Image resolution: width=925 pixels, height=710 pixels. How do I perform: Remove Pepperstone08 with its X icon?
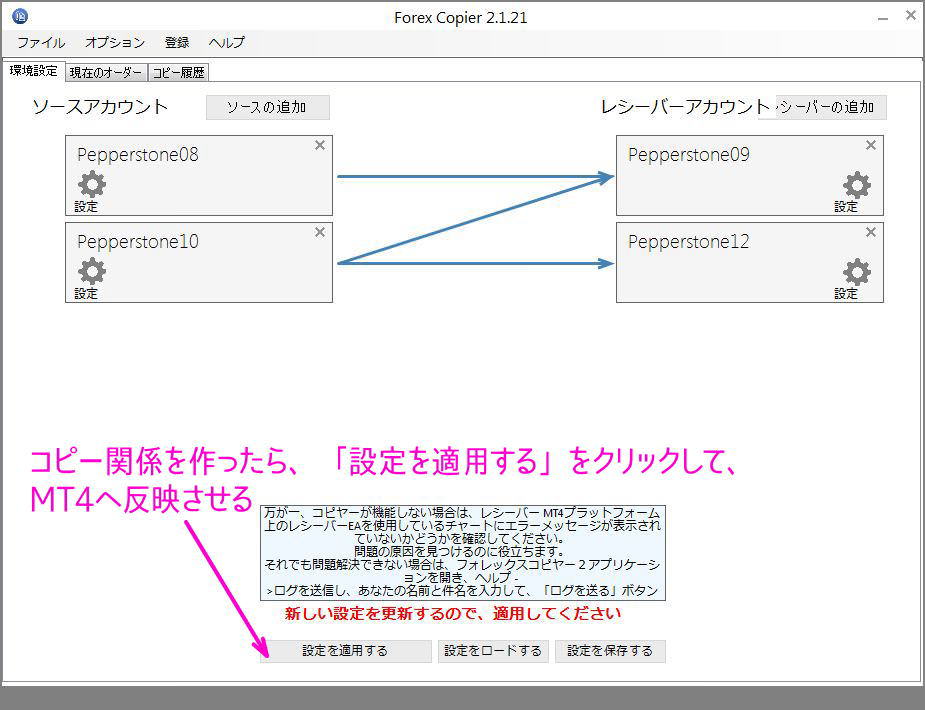pyautogui.click(x=319, y=145)
